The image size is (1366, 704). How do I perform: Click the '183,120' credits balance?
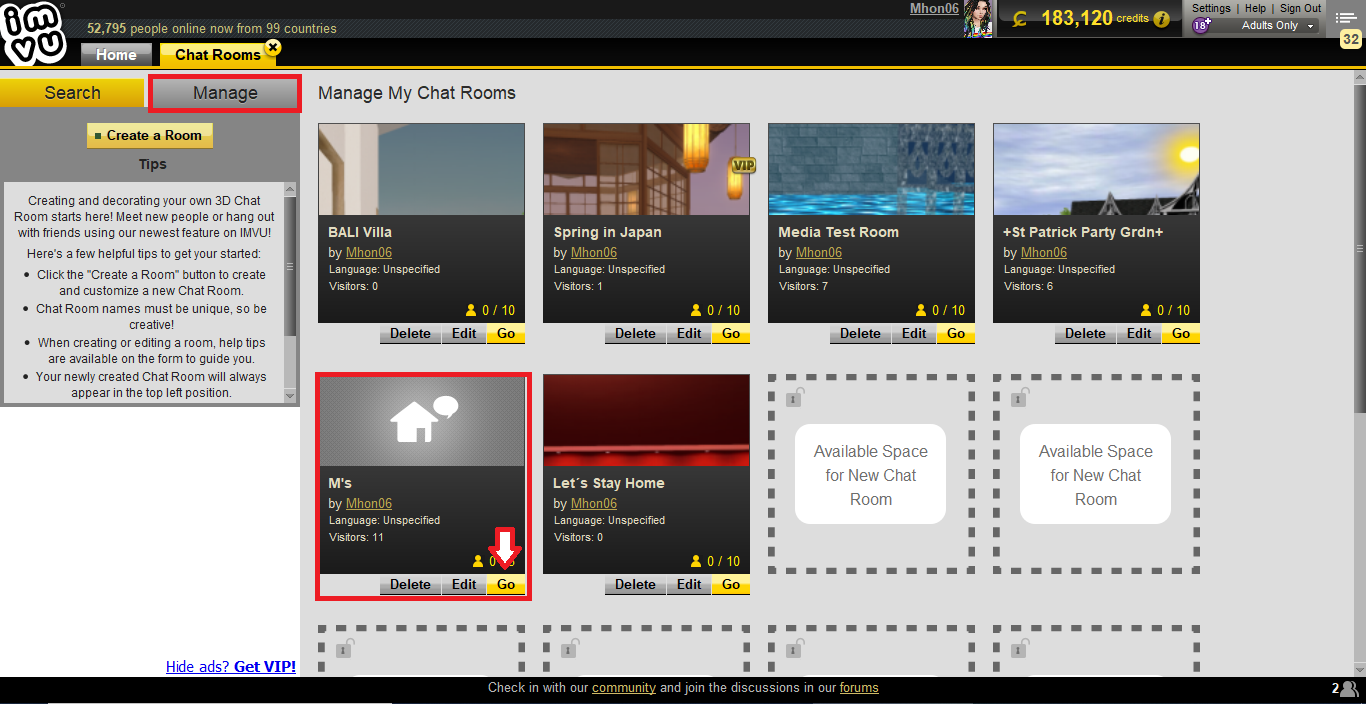click(x=1077, y=18)
